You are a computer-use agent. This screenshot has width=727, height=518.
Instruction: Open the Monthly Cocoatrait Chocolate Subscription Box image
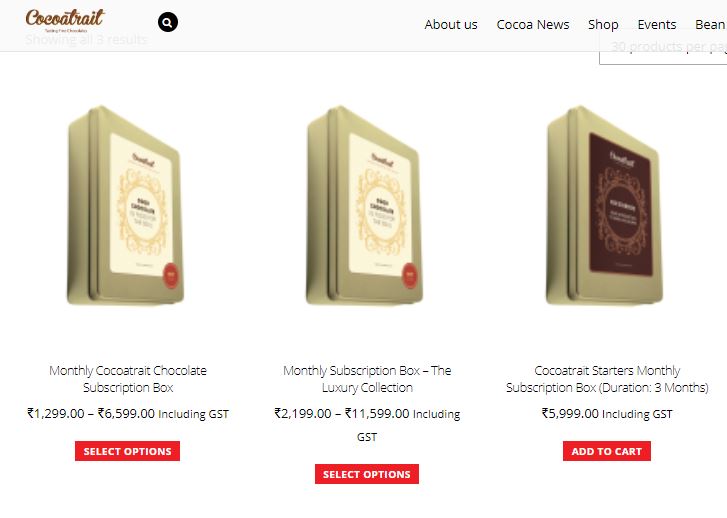tap(126, 206)
